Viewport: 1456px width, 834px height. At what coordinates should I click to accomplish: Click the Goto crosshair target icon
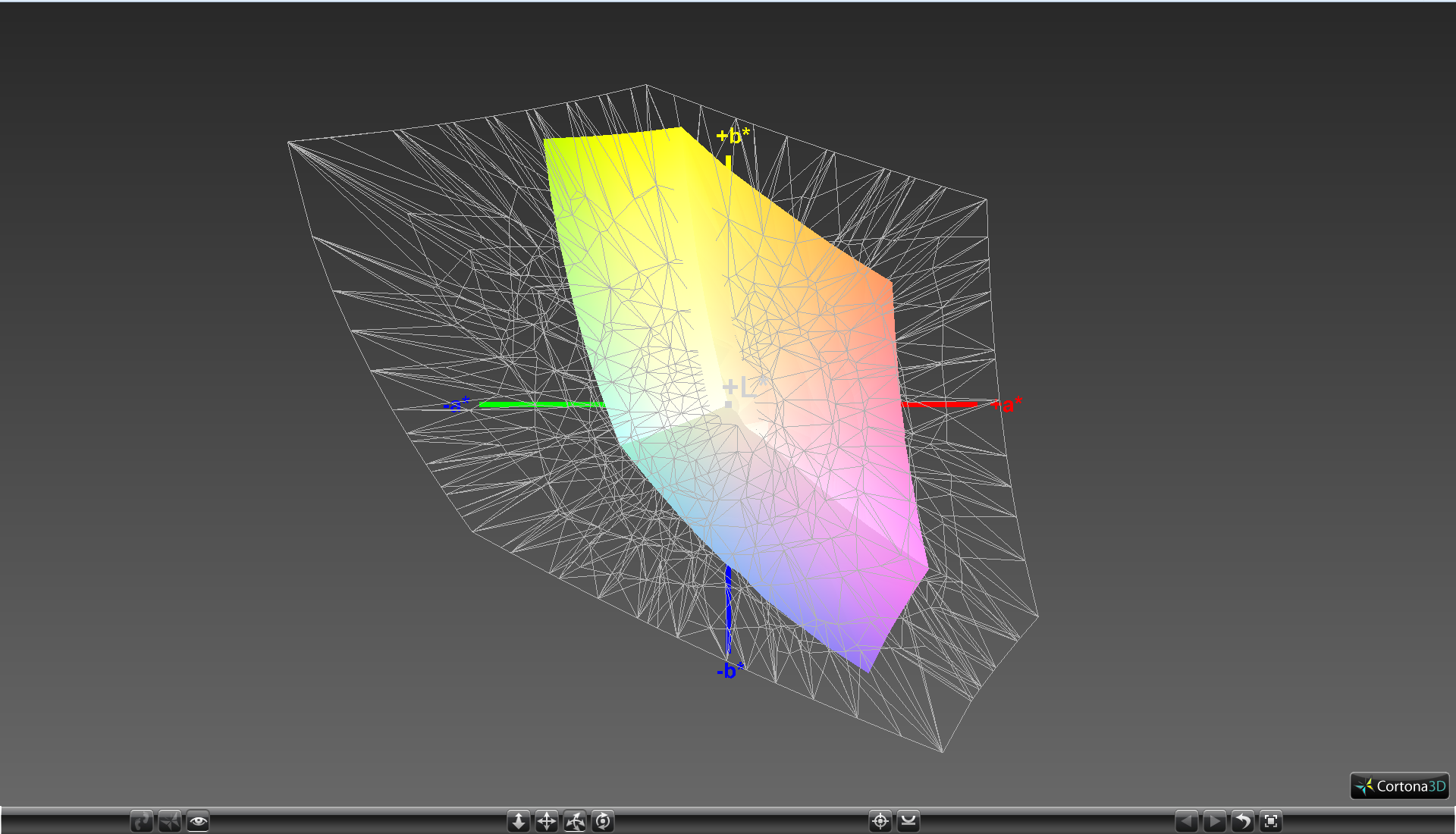click(880, 821)
